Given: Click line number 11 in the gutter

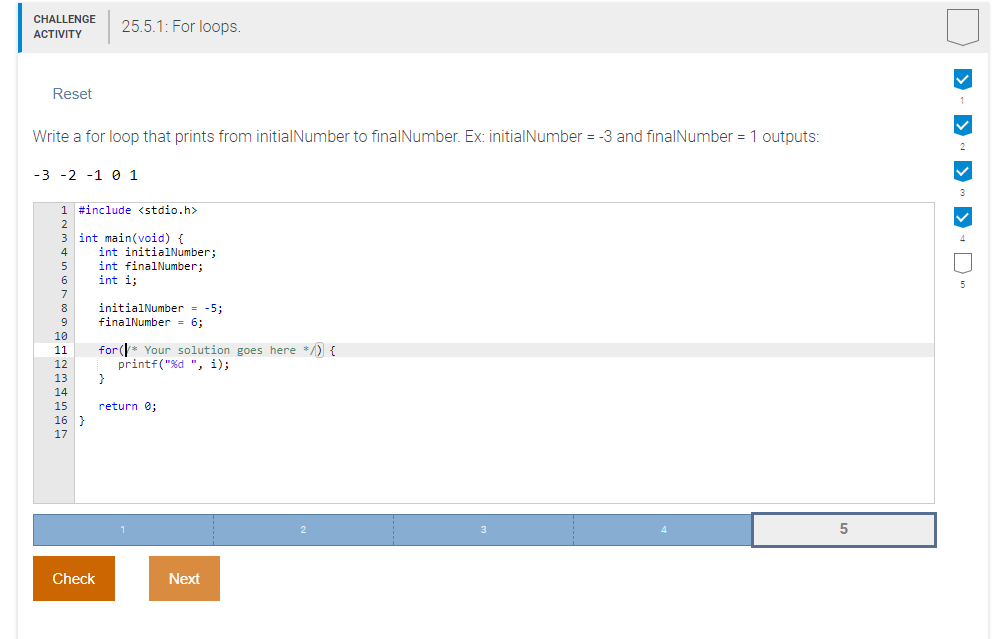Looking at the screenshot, I should click(61, 349).
